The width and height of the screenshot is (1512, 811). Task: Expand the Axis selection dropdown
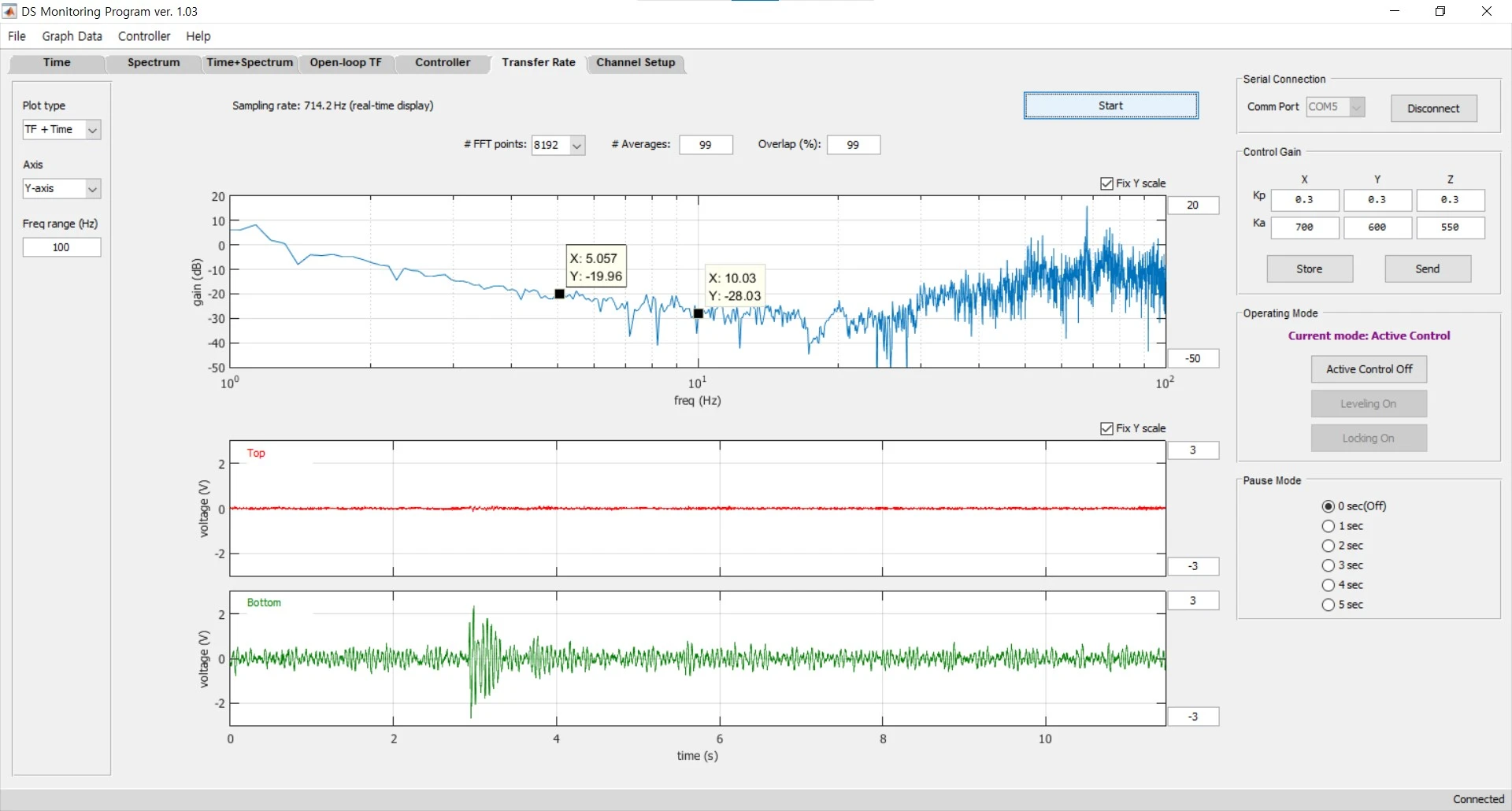[x=61, y=188]
